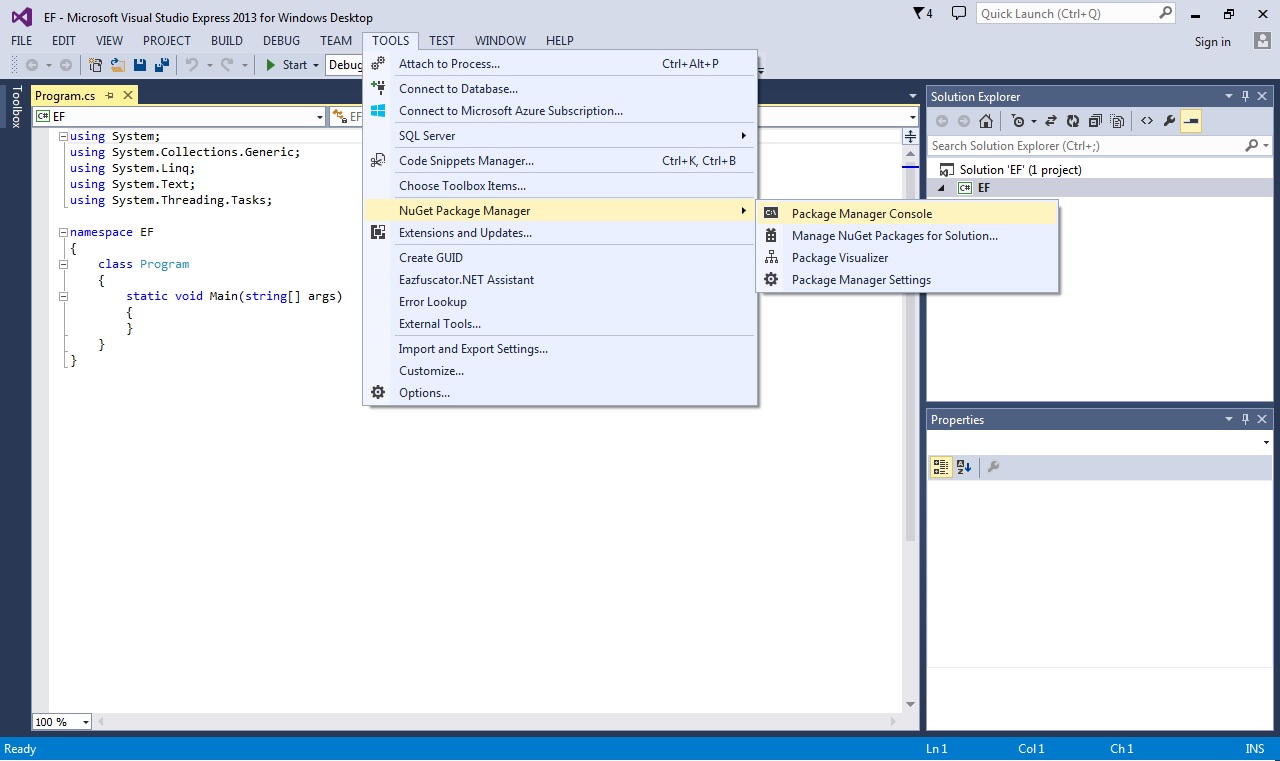Click the New Project toolbar icon
Image resolution: width=1280 pixels, height=761 pixels.
click(96, 65)
